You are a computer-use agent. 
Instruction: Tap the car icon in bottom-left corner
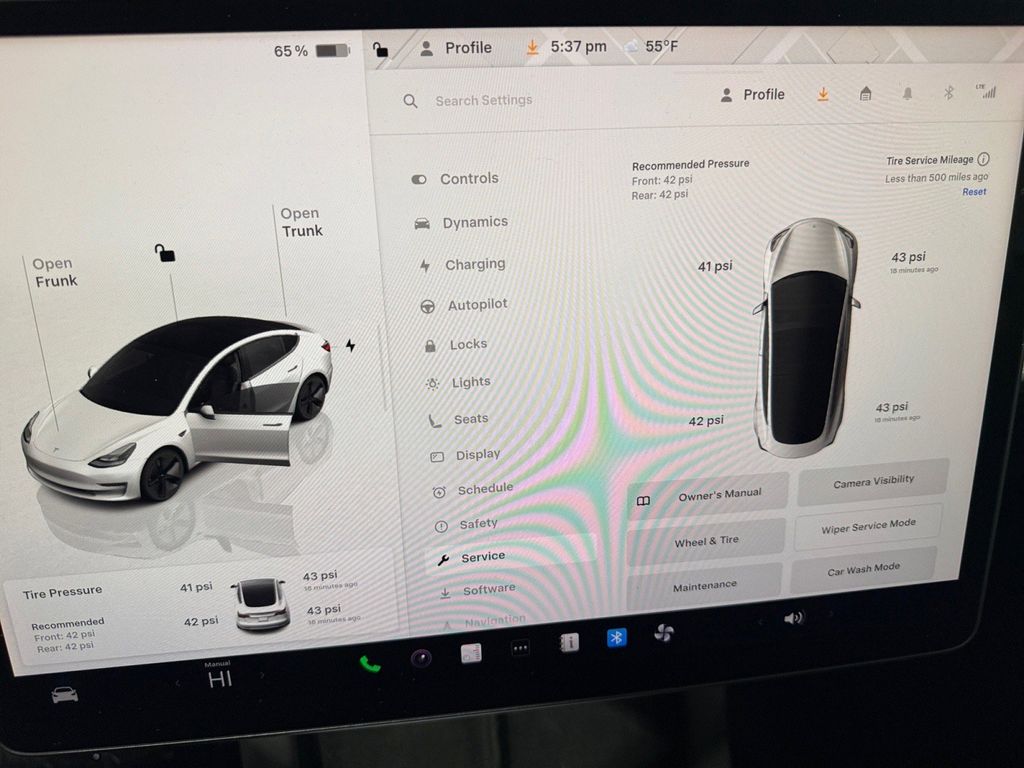coord(65,694)
